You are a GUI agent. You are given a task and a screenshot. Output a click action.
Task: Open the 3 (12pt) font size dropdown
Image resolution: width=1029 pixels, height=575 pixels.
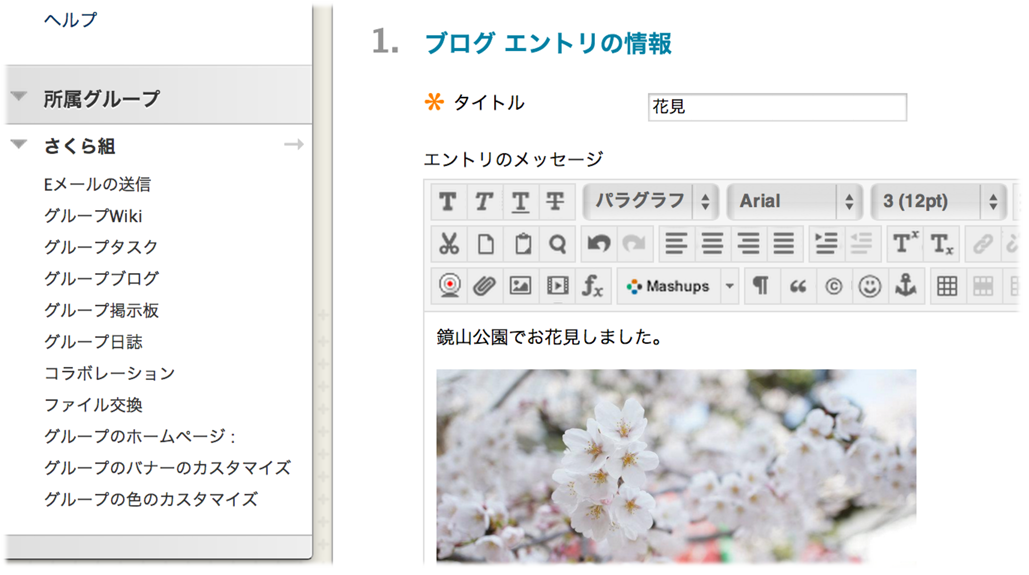pos(937,202)
